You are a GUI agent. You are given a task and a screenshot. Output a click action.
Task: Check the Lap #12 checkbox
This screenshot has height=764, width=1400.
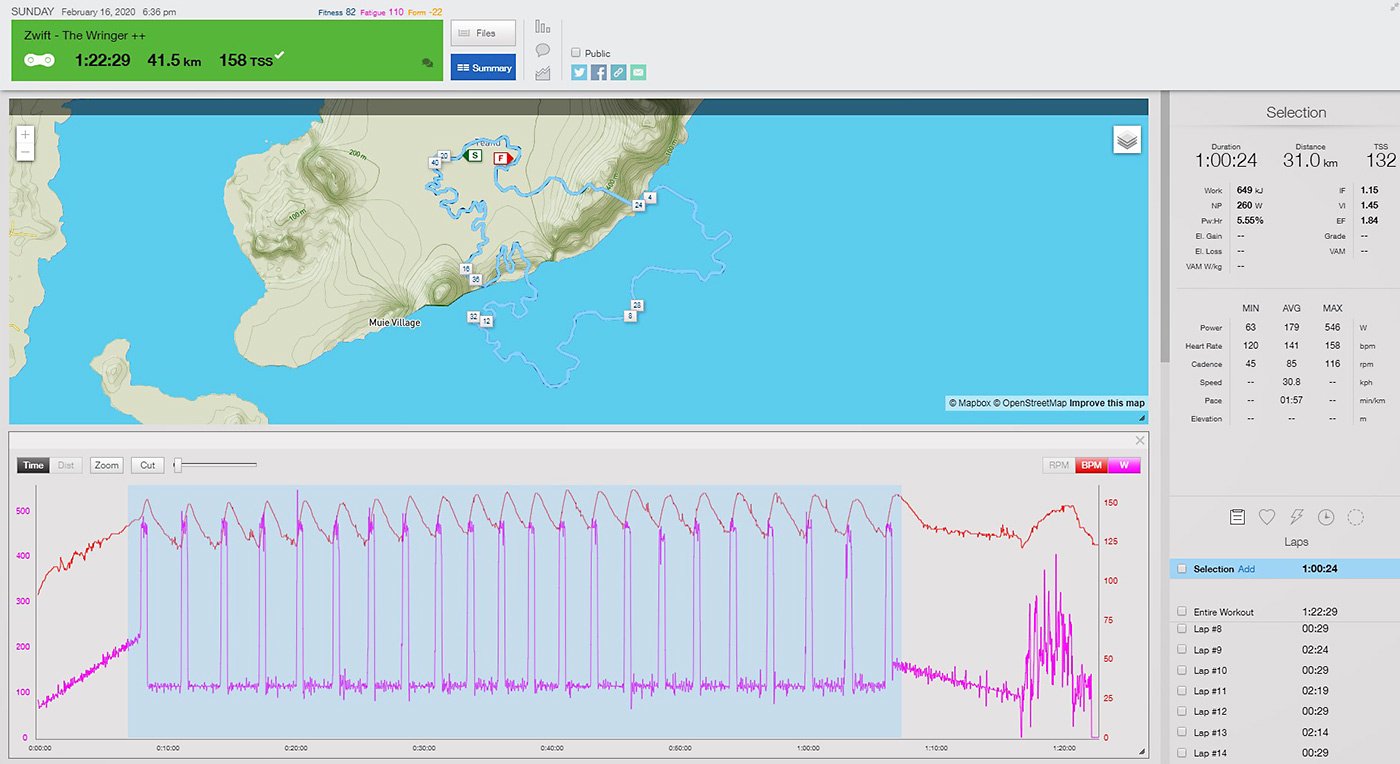pyautogui.click(x=1182, y=712)
